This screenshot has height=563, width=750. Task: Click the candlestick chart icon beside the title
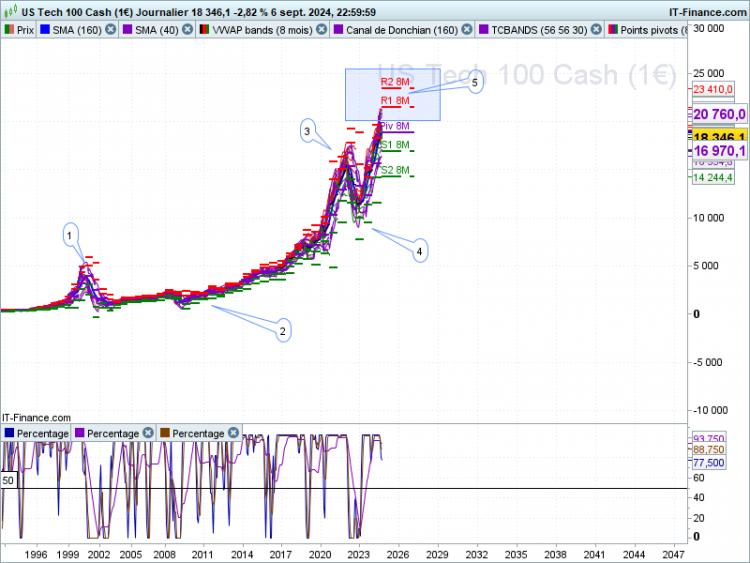click(11, 11)
